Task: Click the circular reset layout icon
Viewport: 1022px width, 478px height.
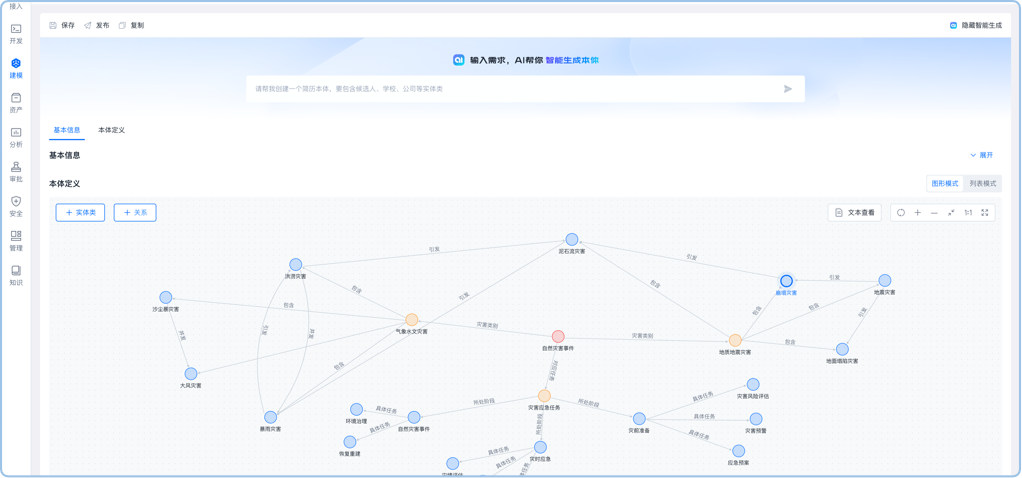Action: 901,213
